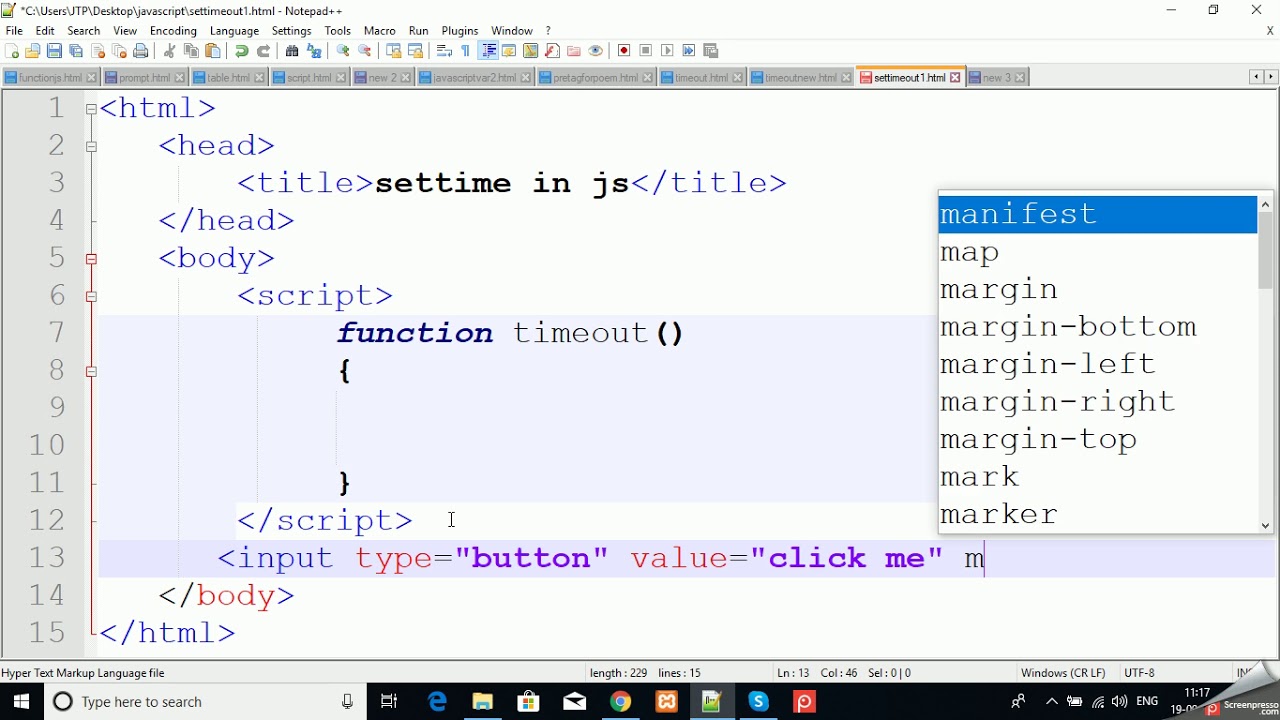The width and height of the screenshot is (1280, 720).
Task: Click the 'Type here to search' box
Action: (x=205, y=702)
